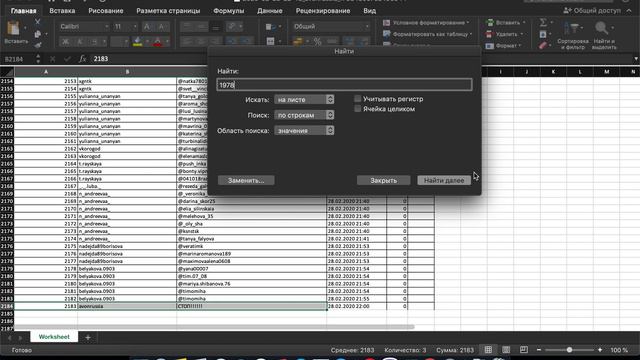Cut selection with scissors icon
Image resolution: width=640 pixels, height=360 pixels.
click(38, 22)
